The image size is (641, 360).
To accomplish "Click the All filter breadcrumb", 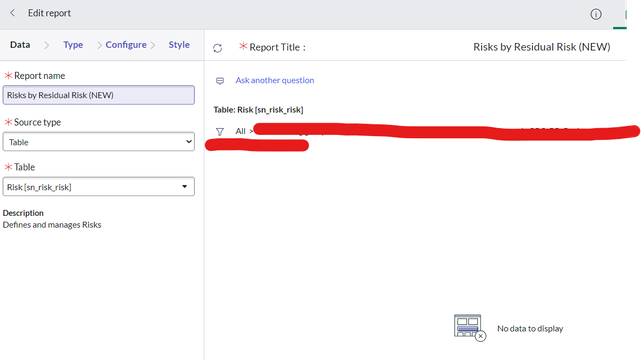I will (x=240, y=131).
